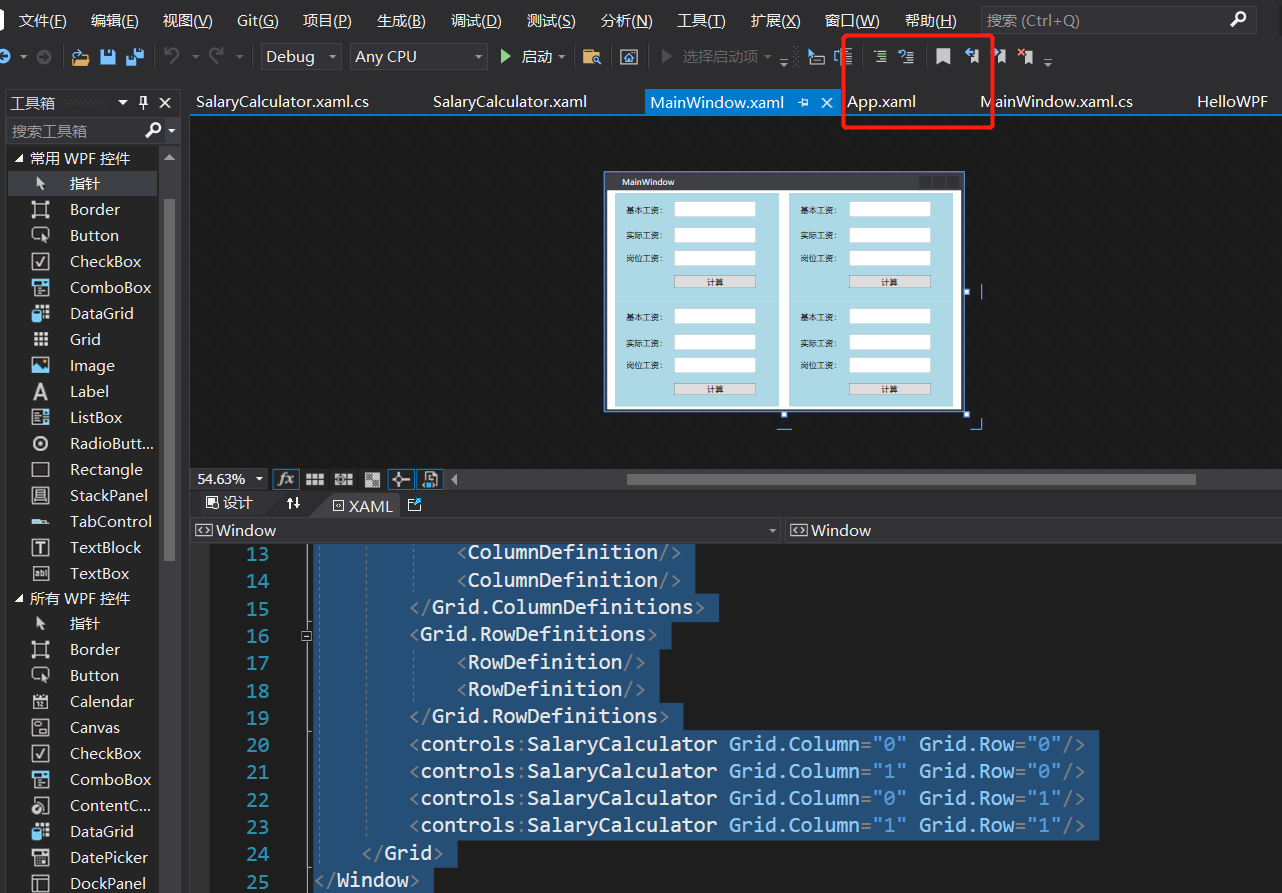
Task: Swap design and XAML panes arrows icon
Action: (293, 504)
